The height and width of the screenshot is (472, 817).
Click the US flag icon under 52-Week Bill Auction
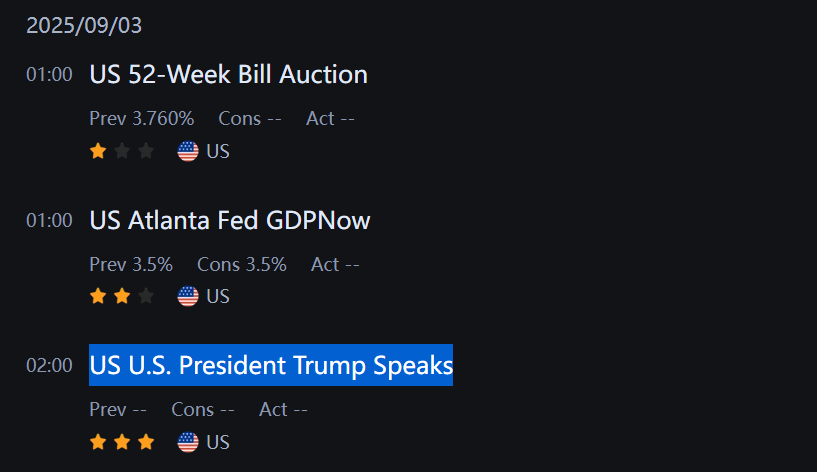click(188, 152)
